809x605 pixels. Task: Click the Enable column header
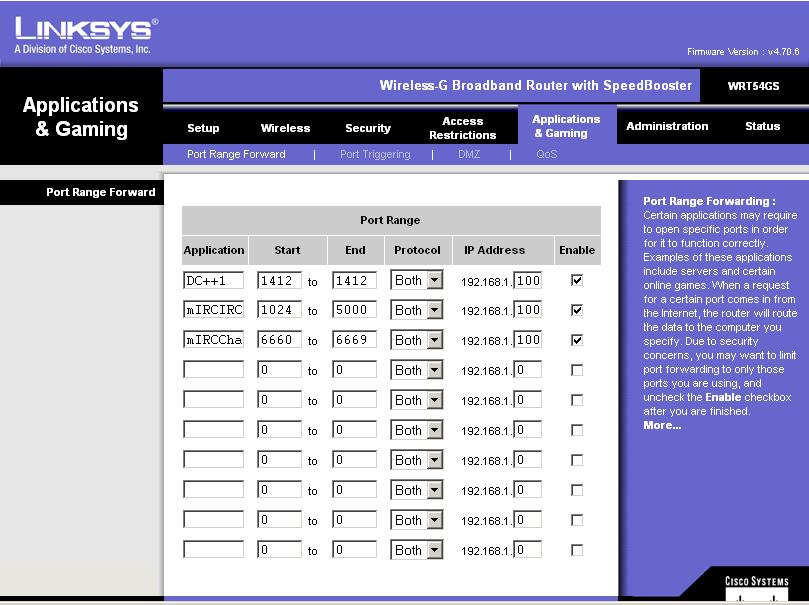tap(577, 250)
